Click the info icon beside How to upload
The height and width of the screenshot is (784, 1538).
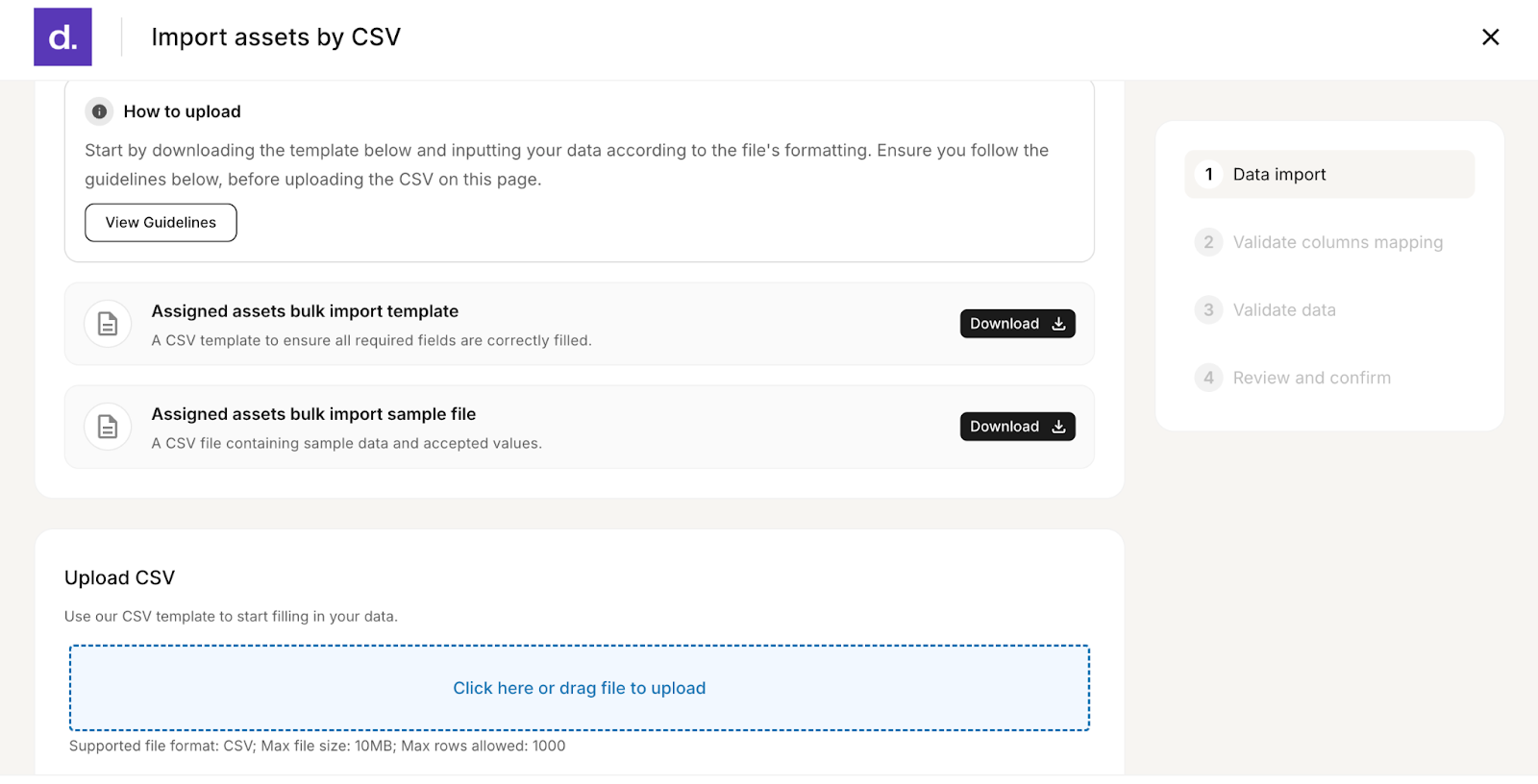pos(99,111)
